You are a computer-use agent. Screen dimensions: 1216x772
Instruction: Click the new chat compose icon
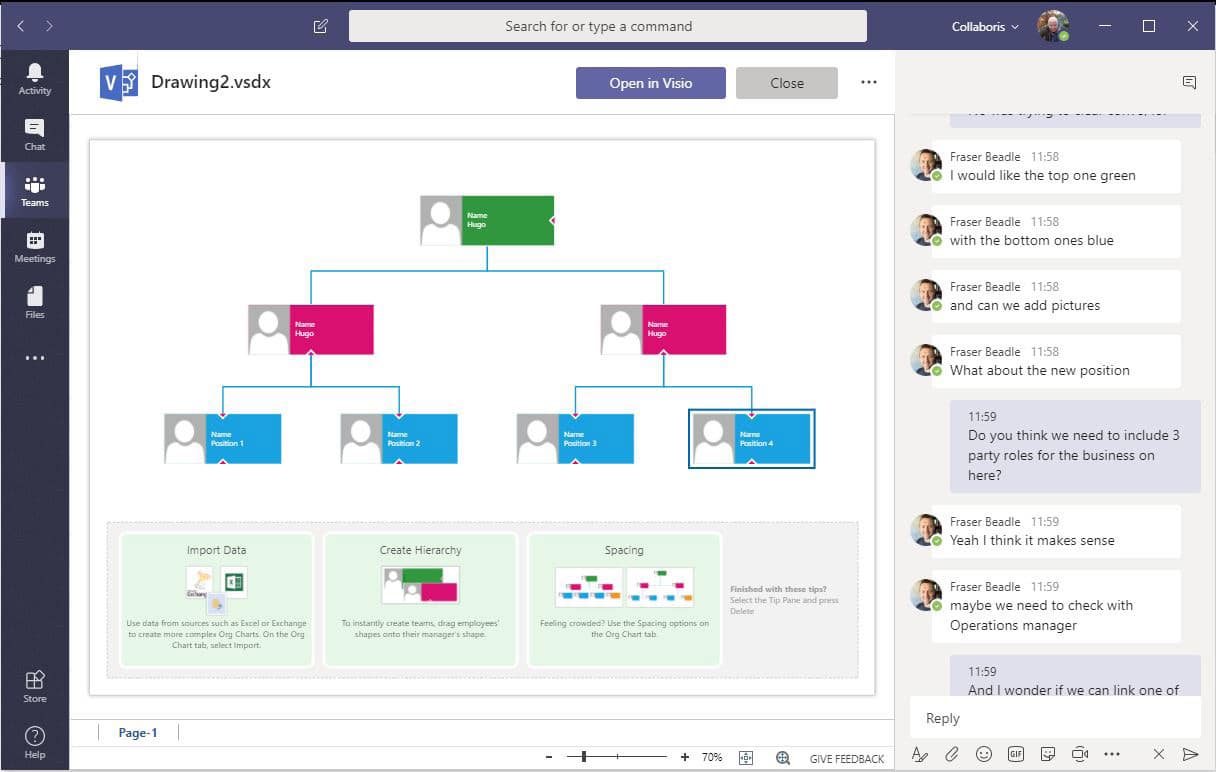point(320,26)
